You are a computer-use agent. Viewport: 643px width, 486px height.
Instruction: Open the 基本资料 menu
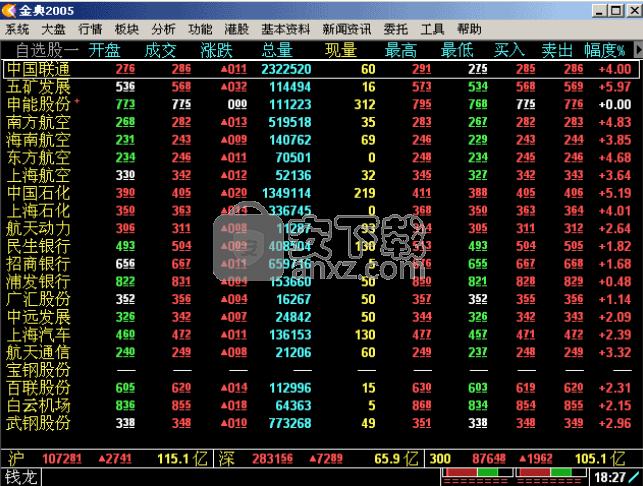point(285,29)
